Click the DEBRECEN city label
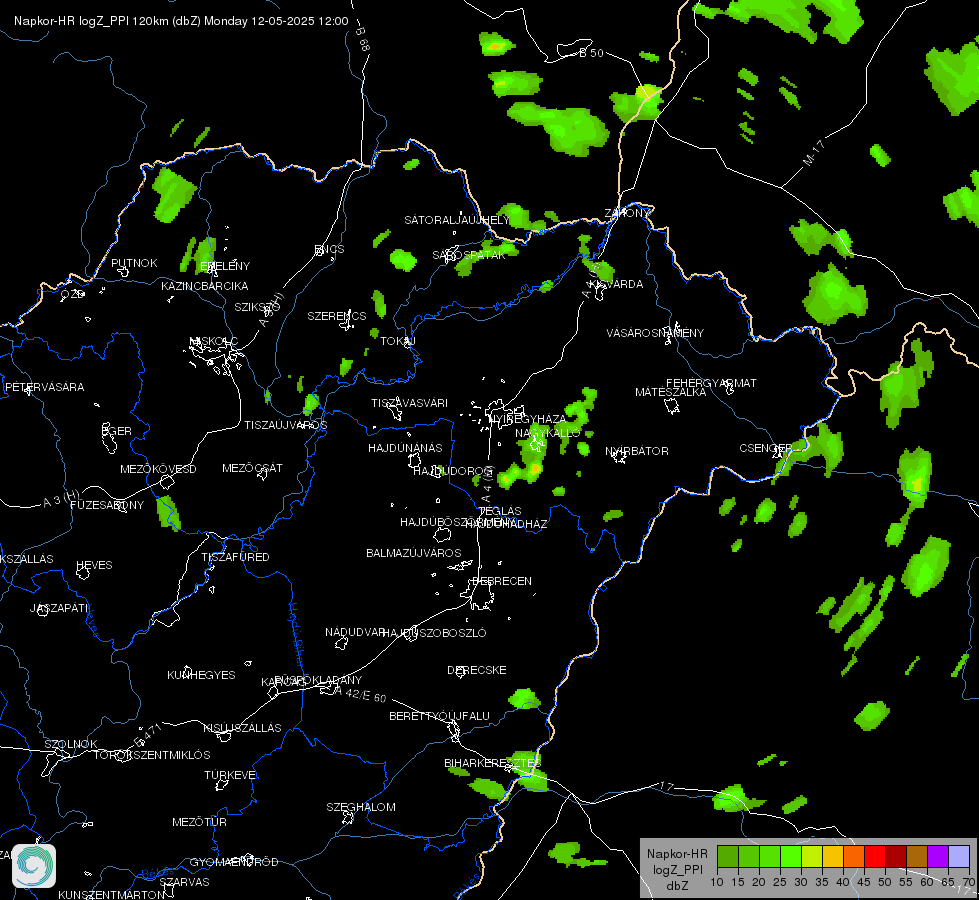The width and height of the screenshot is (979, 900). tap(502, 581)
